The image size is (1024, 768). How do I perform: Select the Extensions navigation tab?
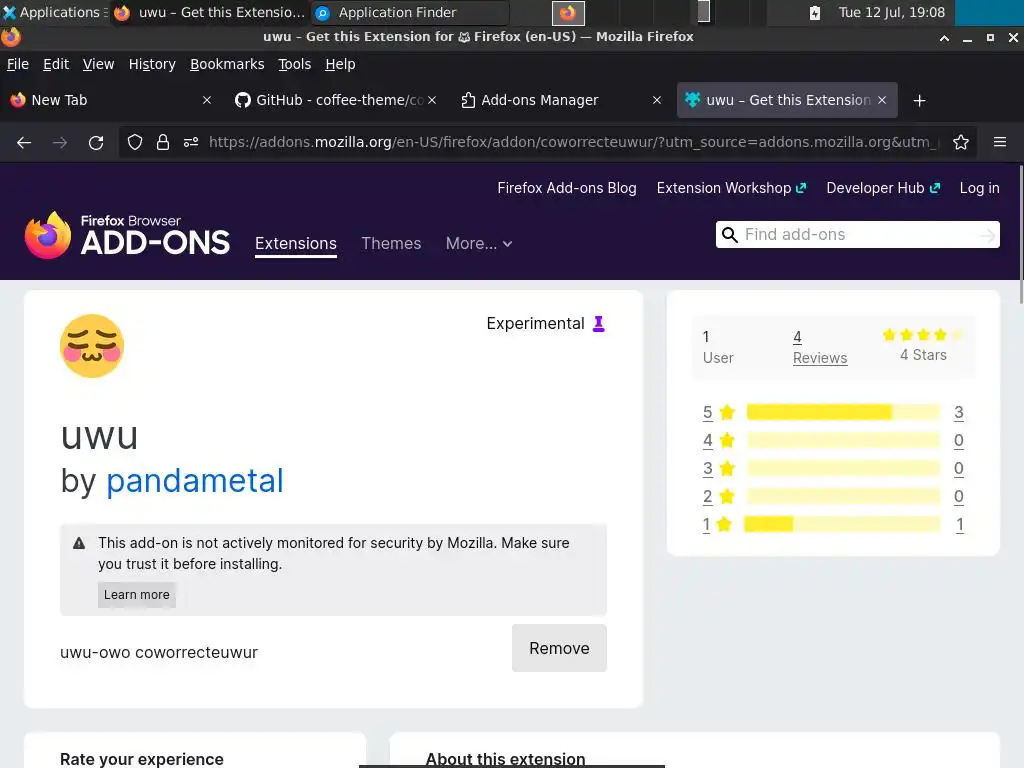(296, 244)
